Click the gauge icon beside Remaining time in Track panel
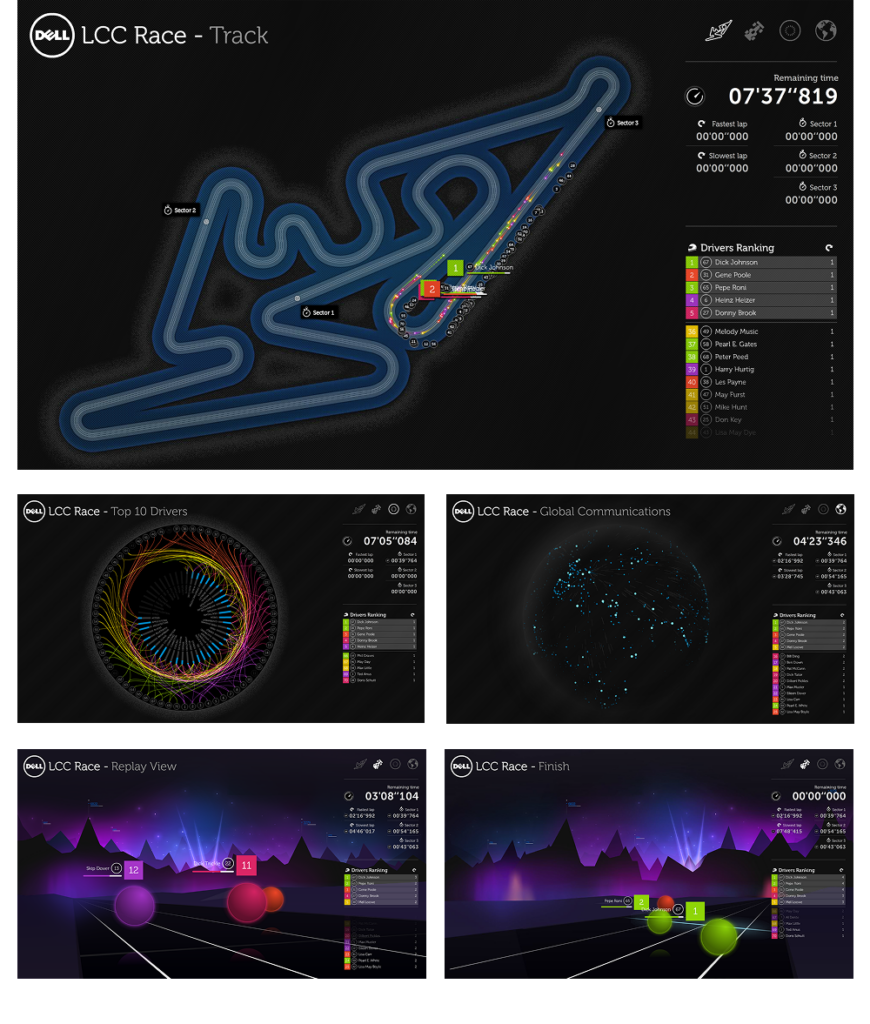The height and width of the screenshot is (1024, 870). click(x=695, y=96)
